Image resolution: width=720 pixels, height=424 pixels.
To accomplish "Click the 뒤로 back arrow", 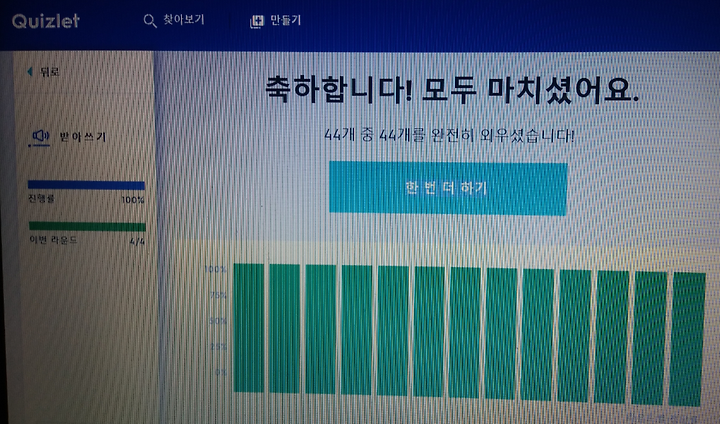I will tap(30, 72).
